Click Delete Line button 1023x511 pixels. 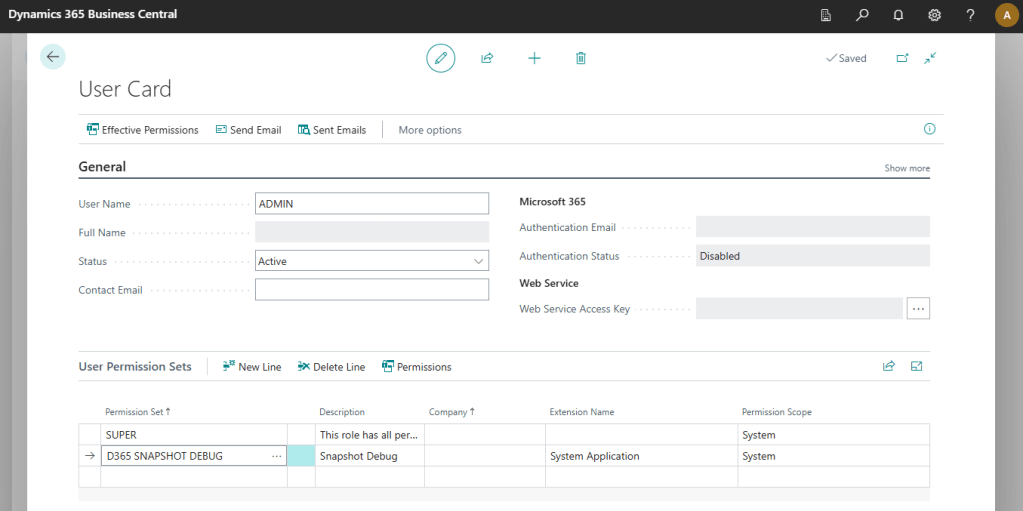[x=331, y=367]
